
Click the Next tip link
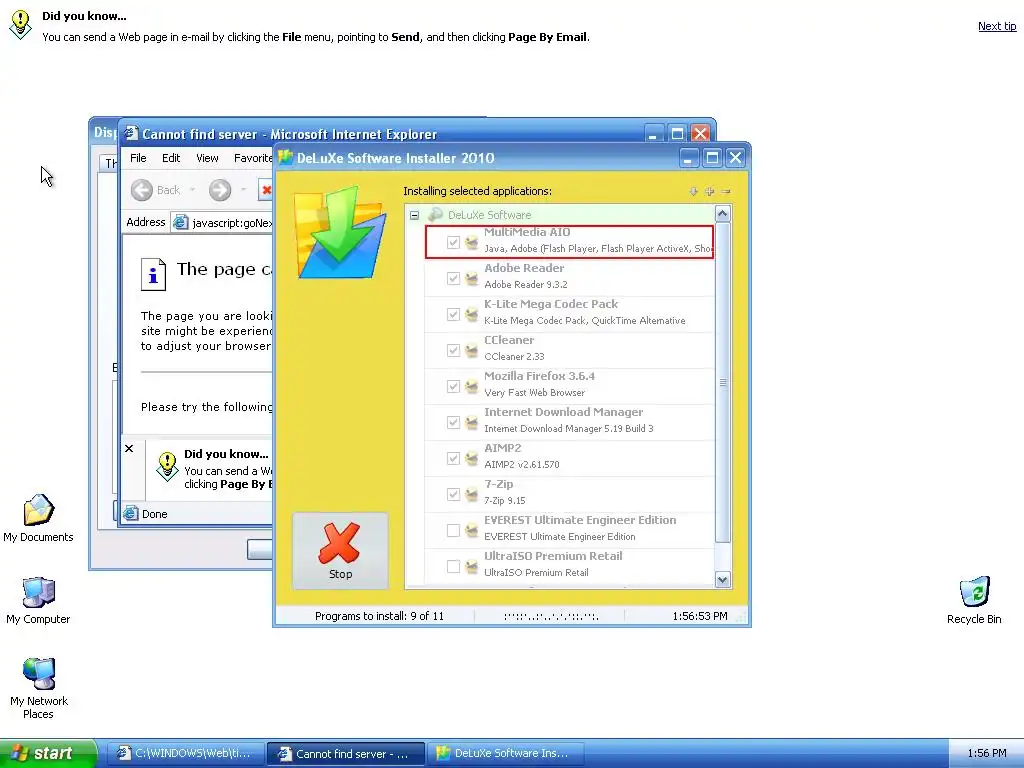pyautogui.click(x=997, y=26)
